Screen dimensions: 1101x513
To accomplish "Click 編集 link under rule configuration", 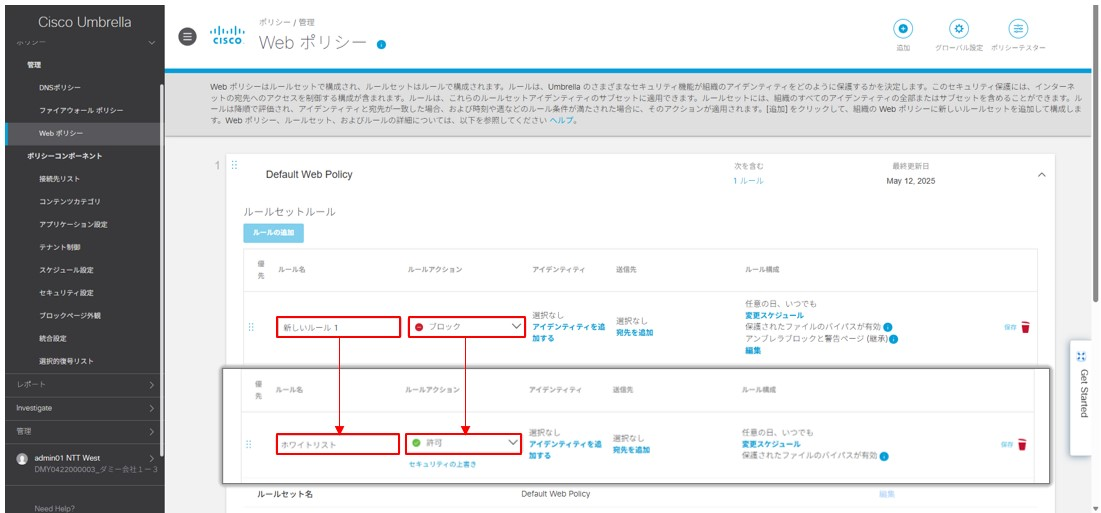I will coord(753,350).
